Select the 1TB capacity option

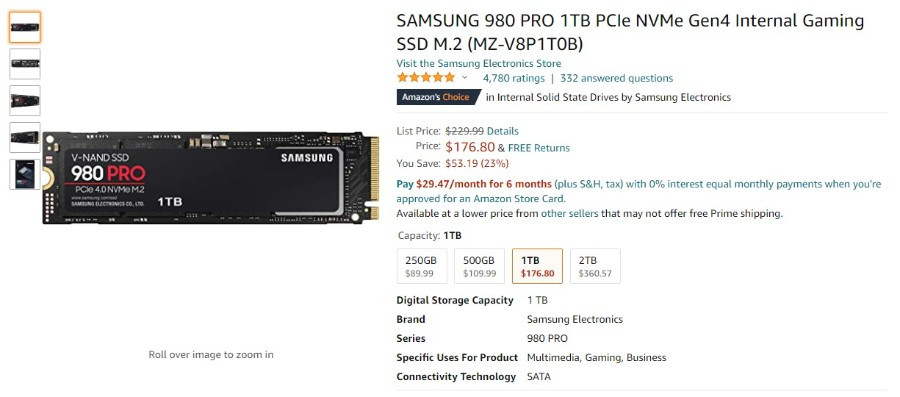[x=537, y=266]
